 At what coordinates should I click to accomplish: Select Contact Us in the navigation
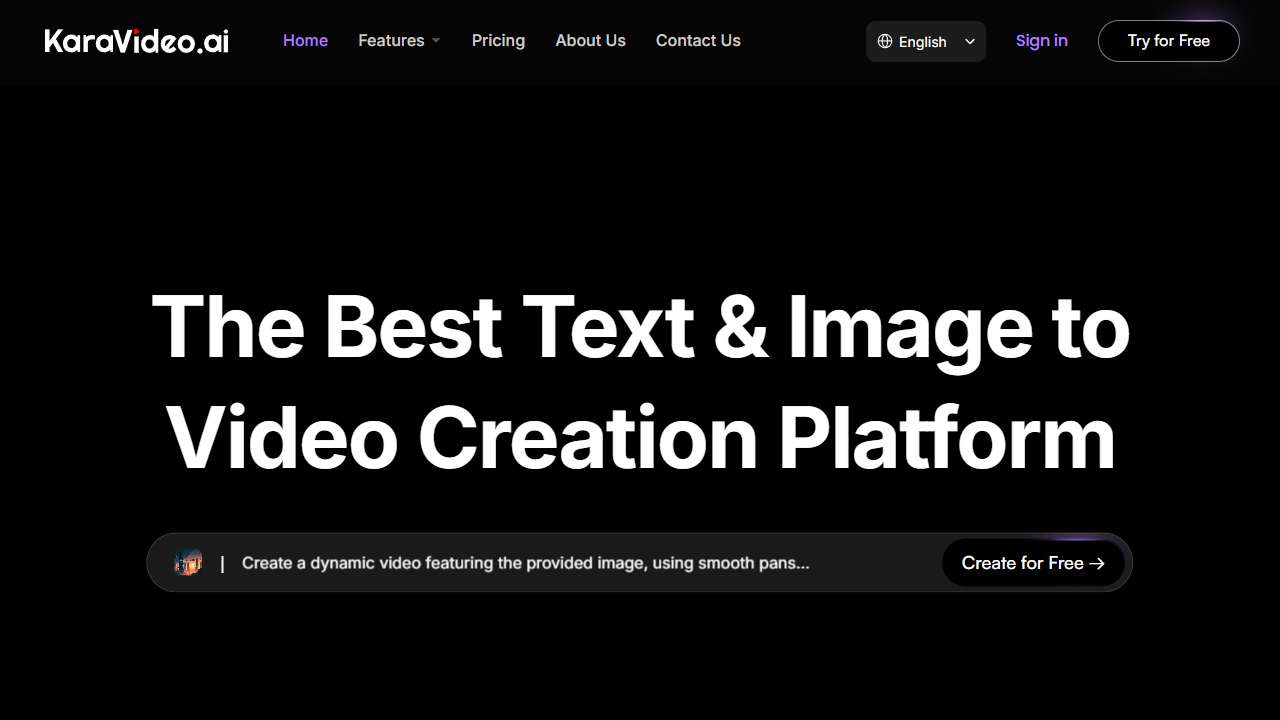point(698,40)
